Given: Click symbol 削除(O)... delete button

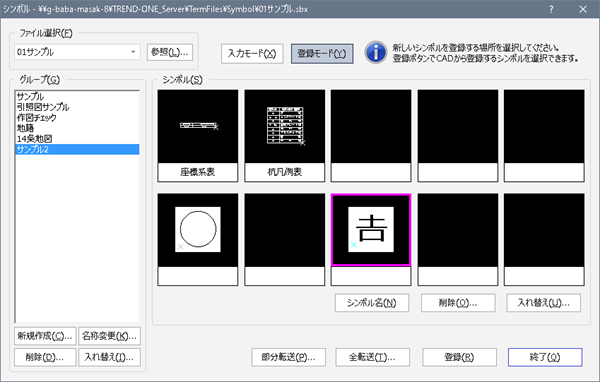Looking at the screenshot, I should click(458, 303).
